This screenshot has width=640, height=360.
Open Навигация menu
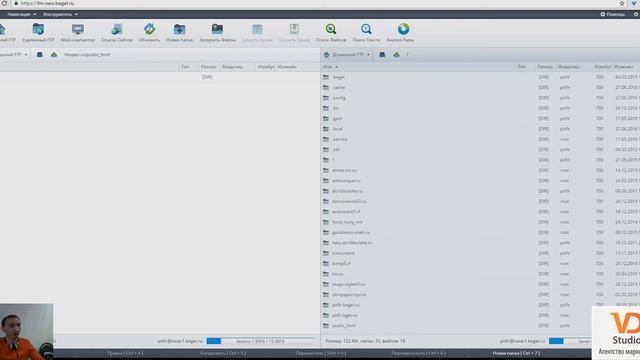(x=22, y=14)
